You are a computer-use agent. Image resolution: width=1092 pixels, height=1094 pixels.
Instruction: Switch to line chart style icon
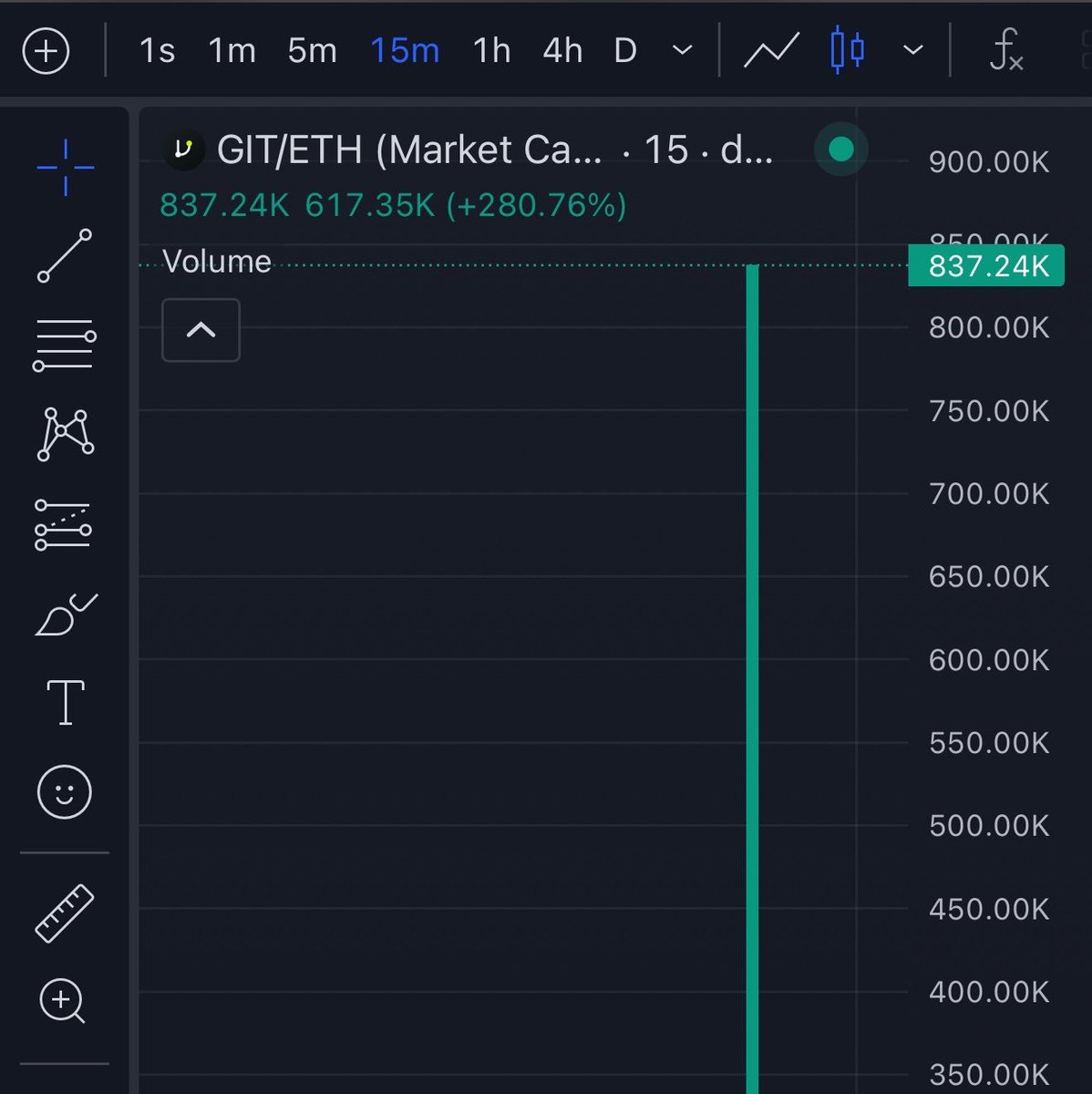click(x=771, y=51)
